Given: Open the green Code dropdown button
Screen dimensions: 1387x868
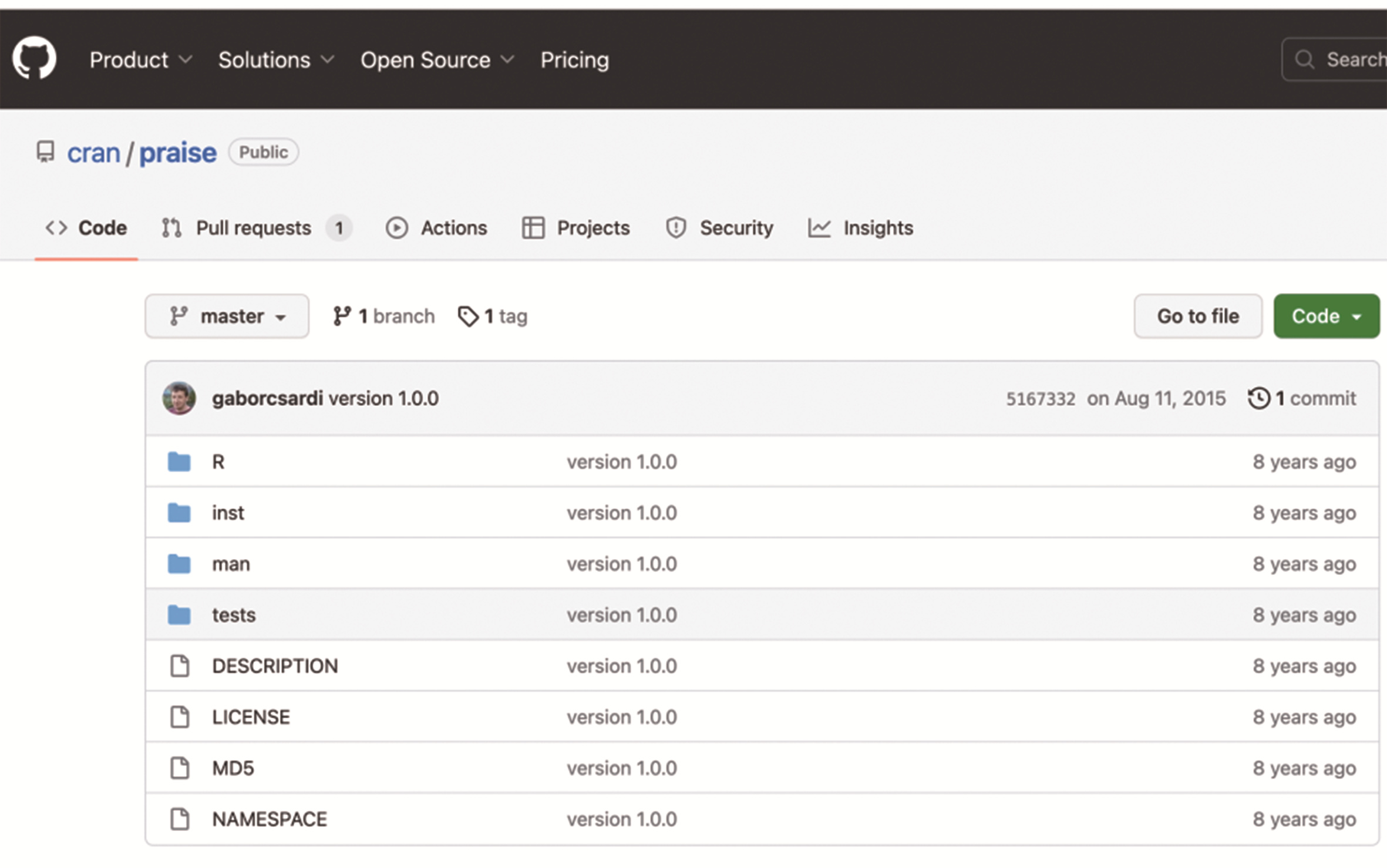Looking at the screenshot, I should (x=1326, y=317).
